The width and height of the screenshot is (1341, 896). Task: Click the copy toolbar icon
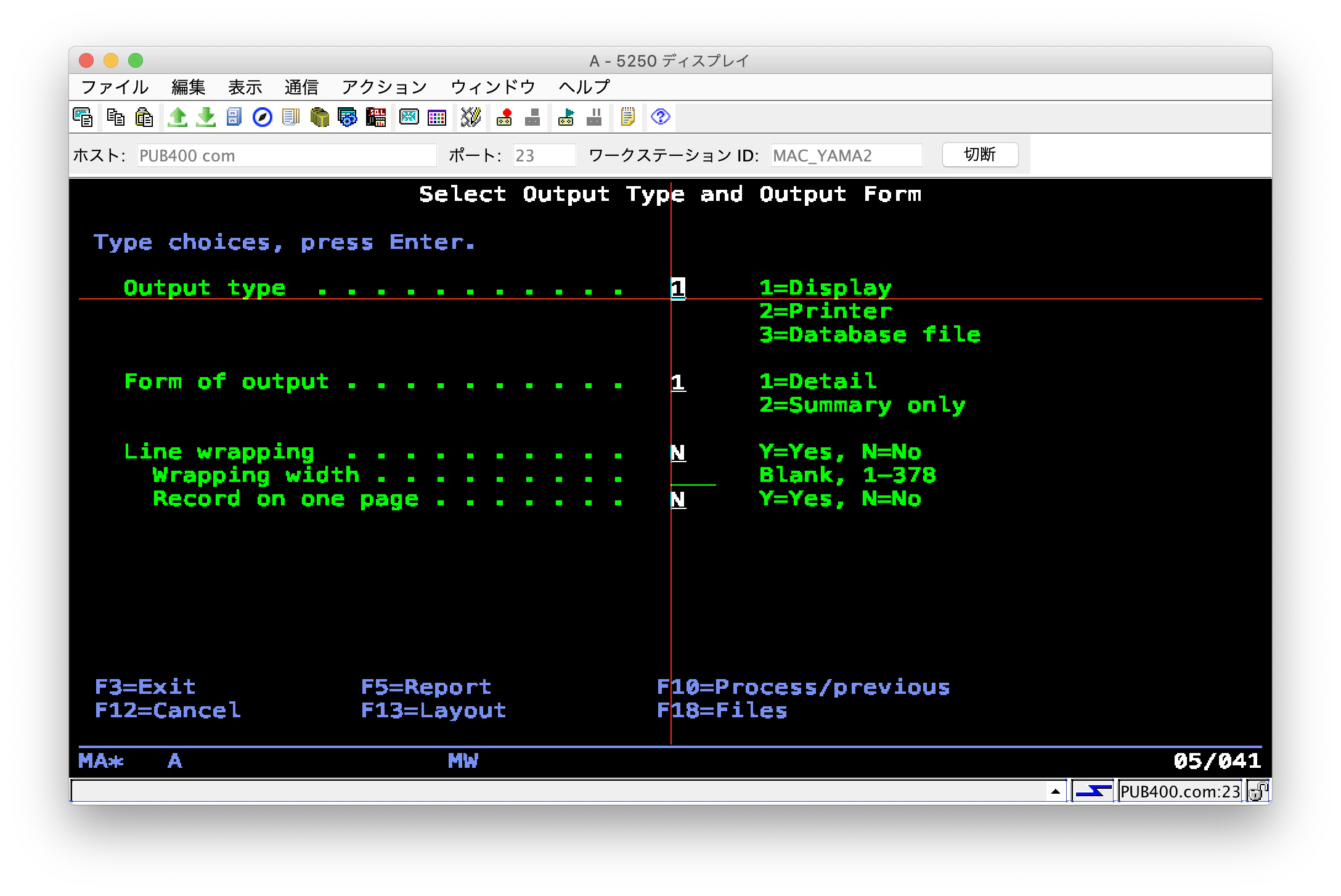tap(115, 117)
